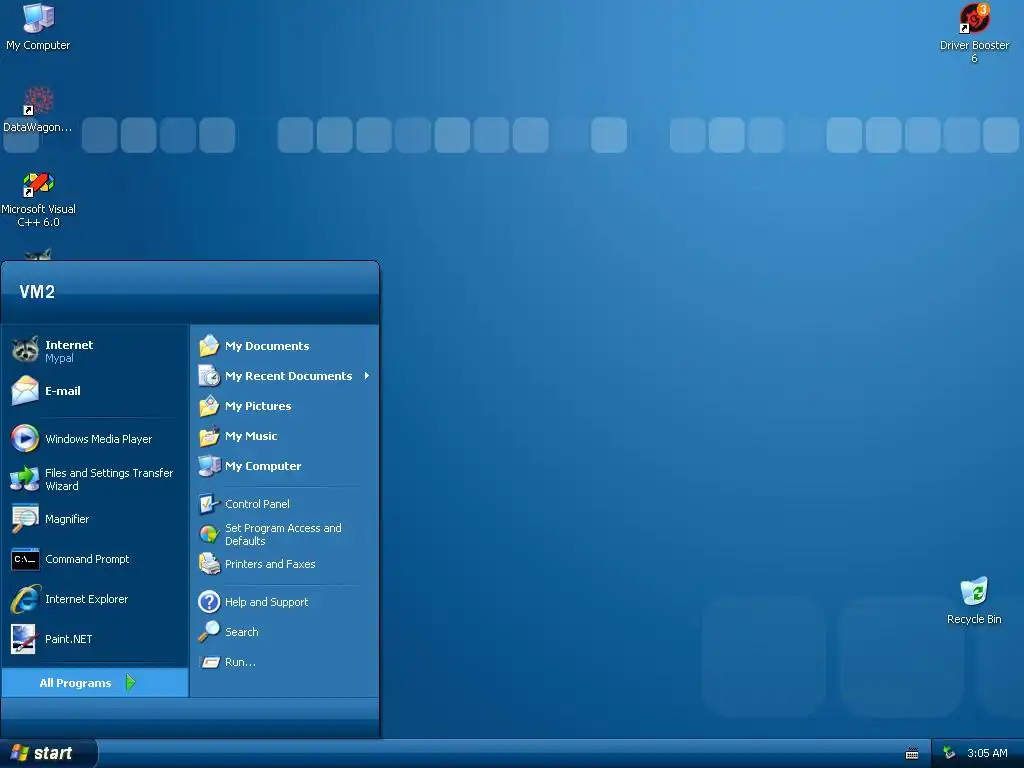Expand All Programs green arrow
The width and height of the screenshot is (1024, 768).
[130, 682]
